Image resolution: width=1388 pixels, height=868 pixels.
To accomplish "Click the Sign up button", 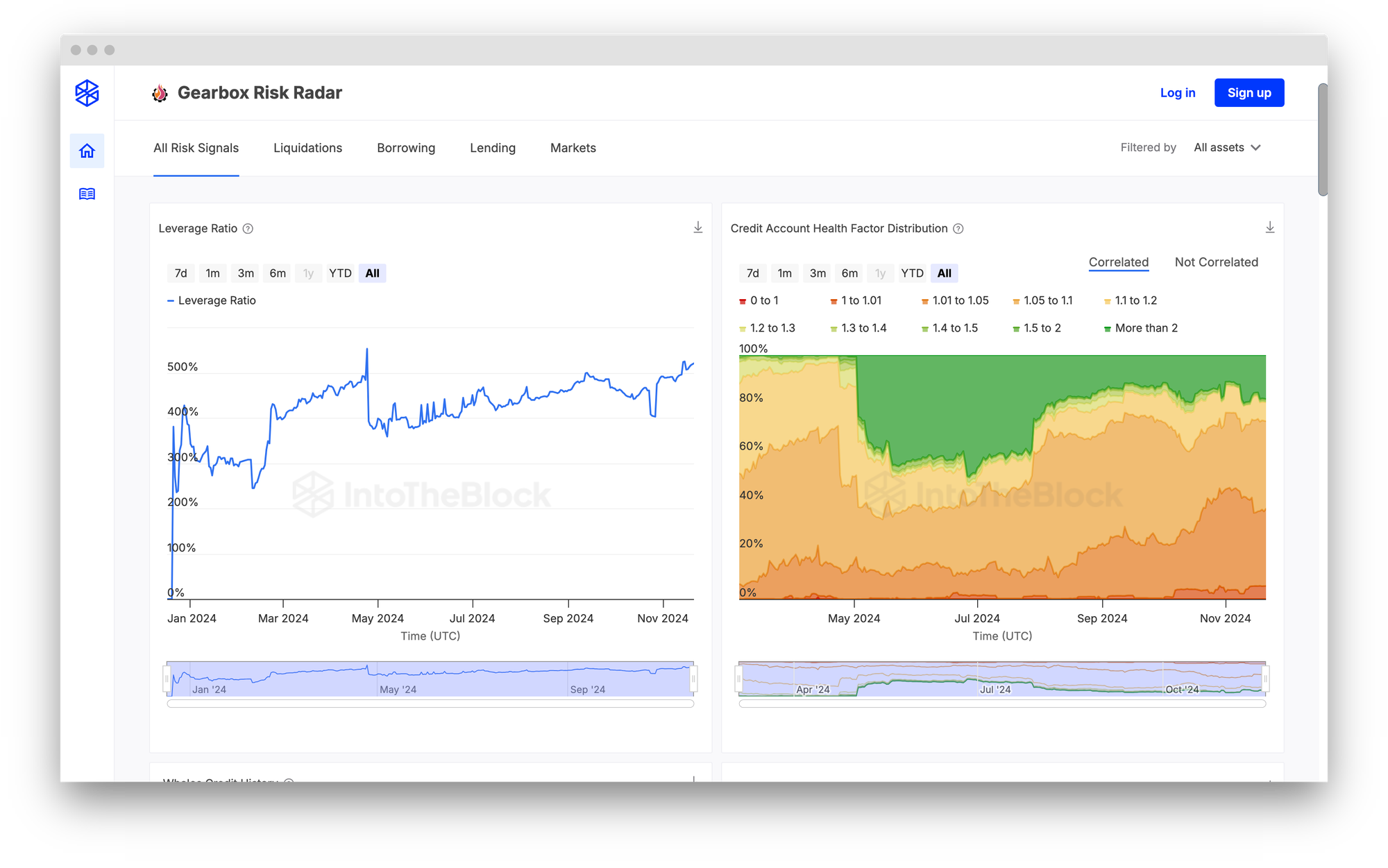I will 1249,93.
